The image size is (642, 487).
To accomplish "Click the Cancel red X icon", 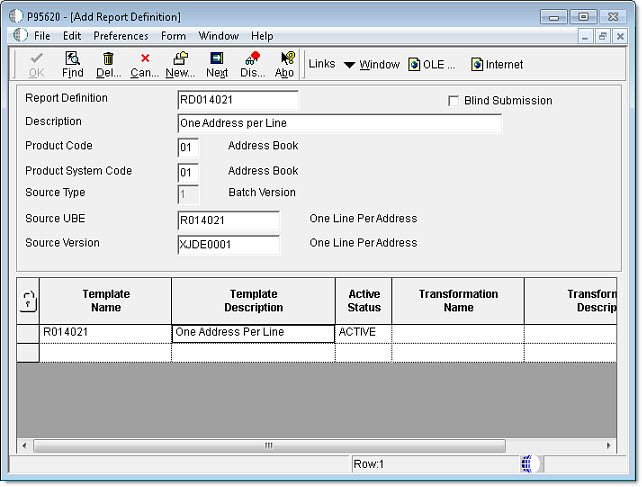I will click(x=145, y=59).
